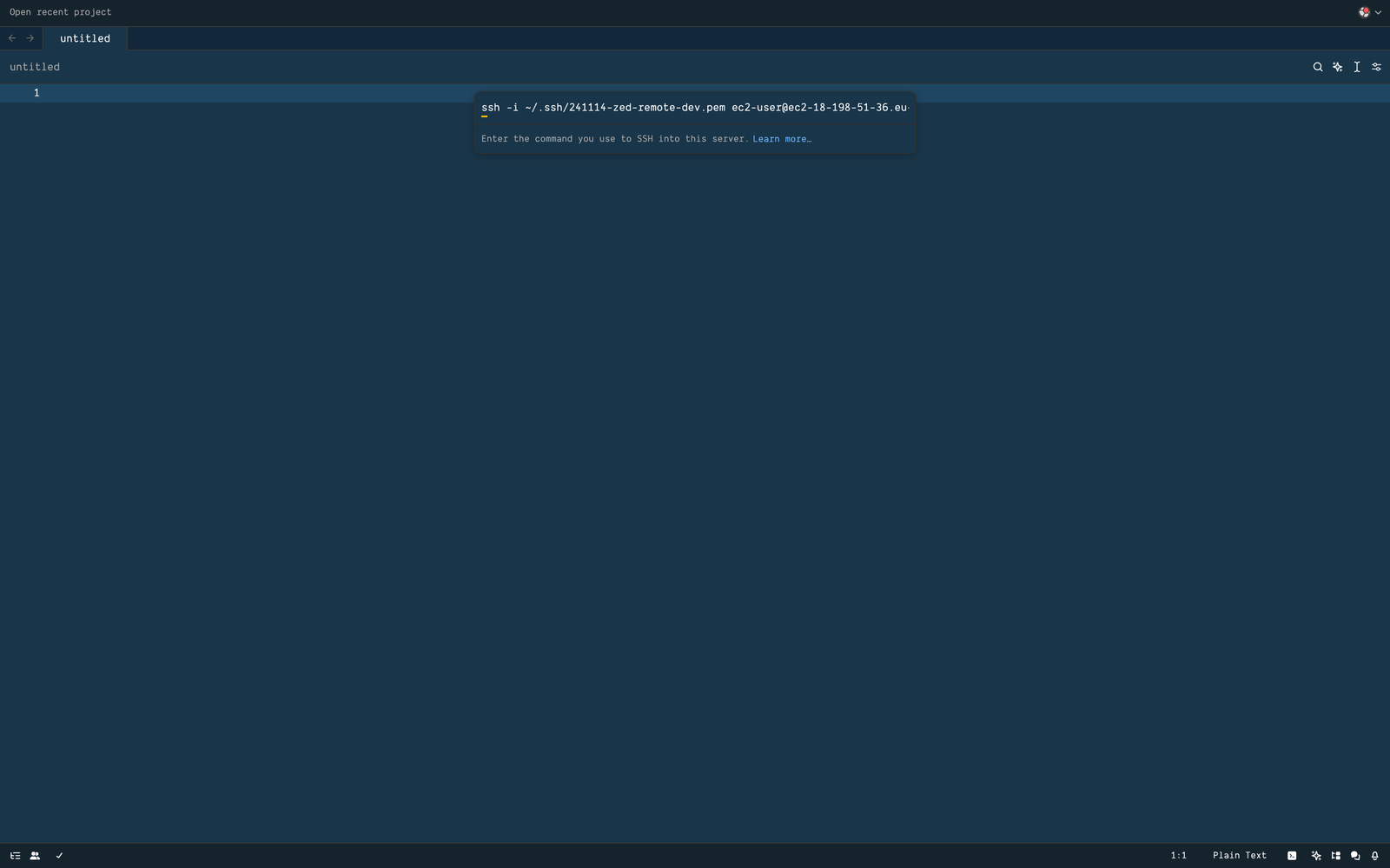Open buffer search with the magnifier icon
The image size is (1390, 868).
tap(1318, 67)
